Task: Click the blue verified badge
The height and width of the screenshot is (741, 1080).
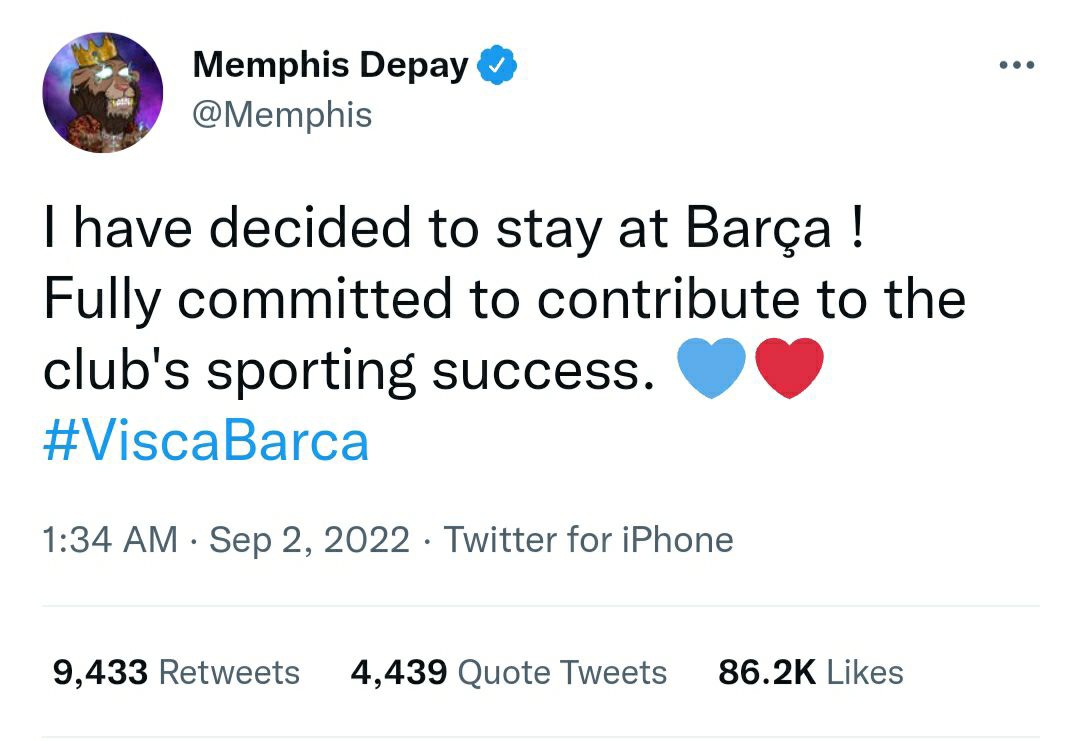Action: coord(495,66)
